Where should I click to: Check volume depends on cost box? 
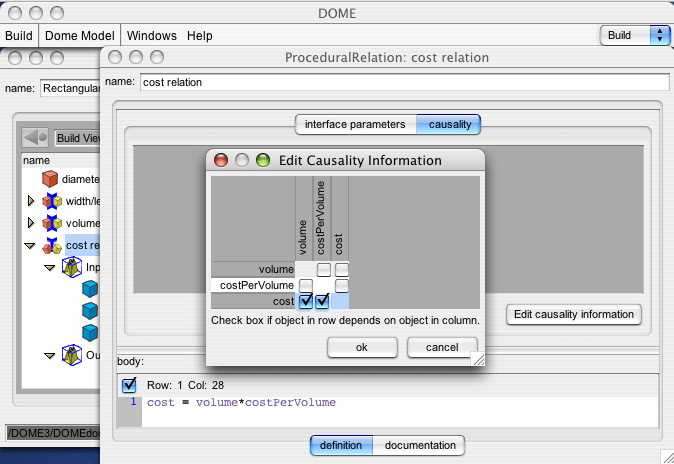[341, 270]
